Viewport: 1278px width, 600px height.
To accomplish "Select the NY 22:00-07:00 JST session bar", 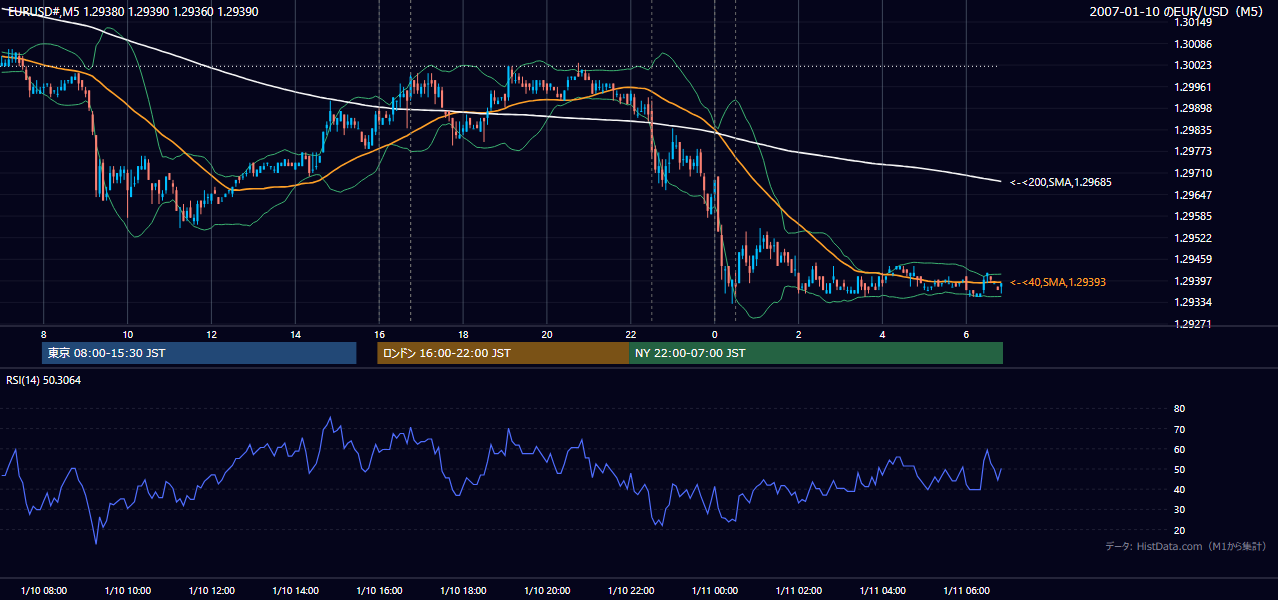I will (816, 353).
